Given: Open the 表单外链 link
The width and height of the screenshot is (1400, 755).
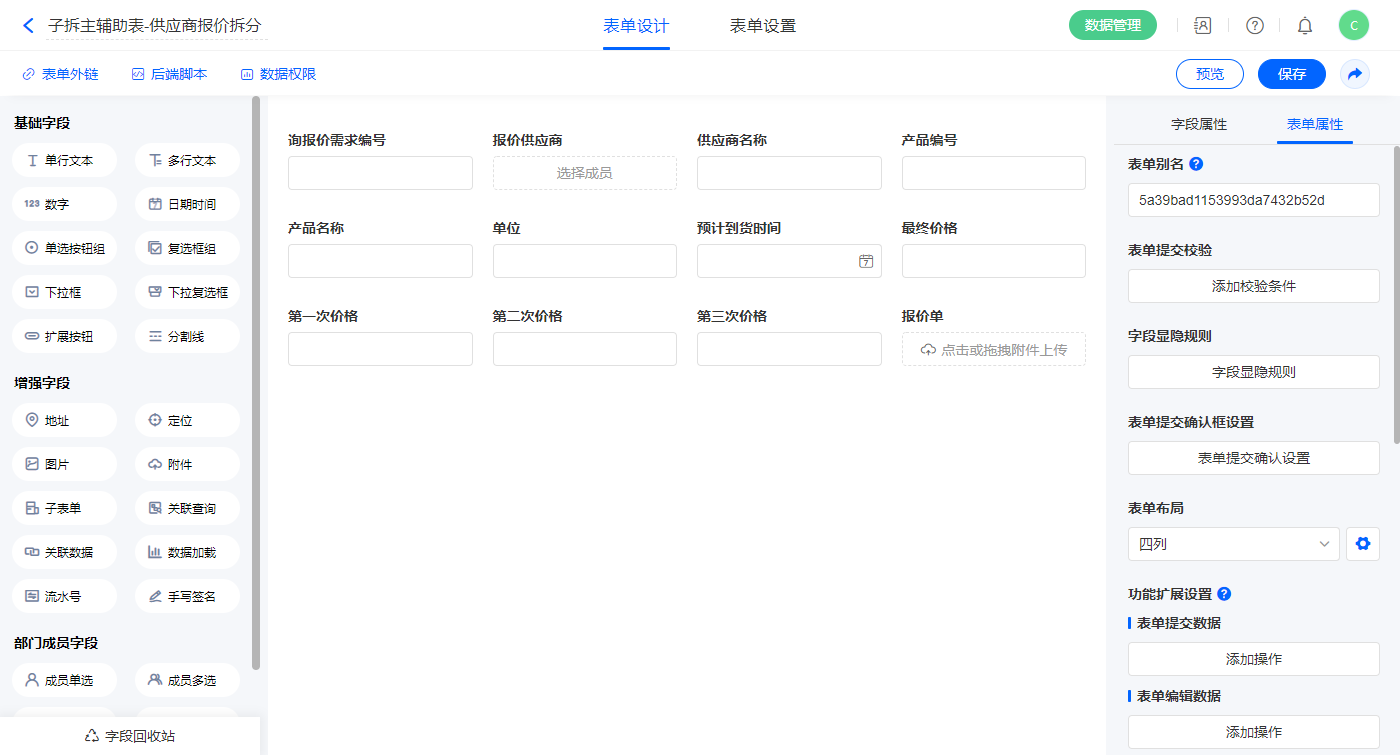Looking at the screenshot, I should (x=60, y=74).
